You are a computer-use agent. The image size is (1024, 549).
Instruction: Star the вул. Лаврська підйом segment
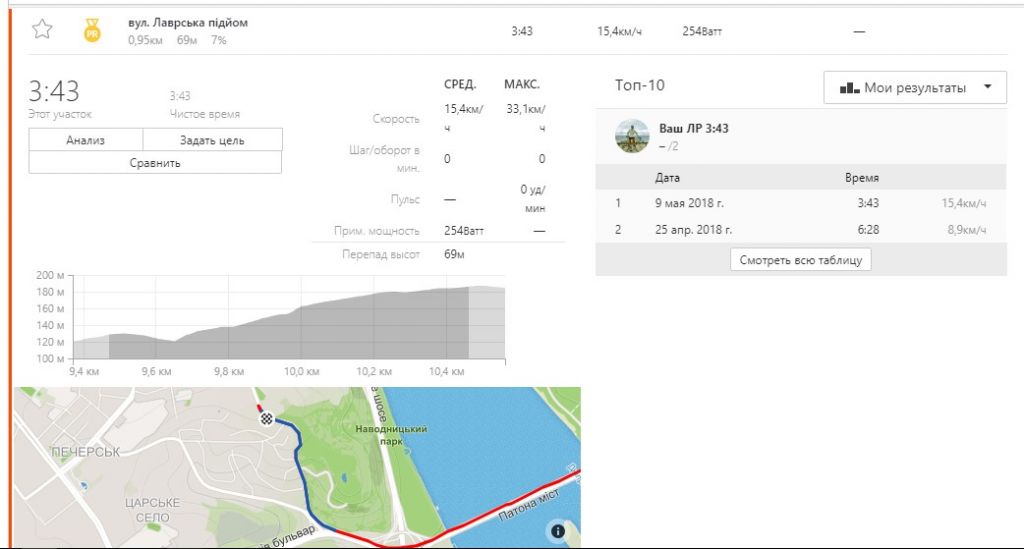[41, 29]
